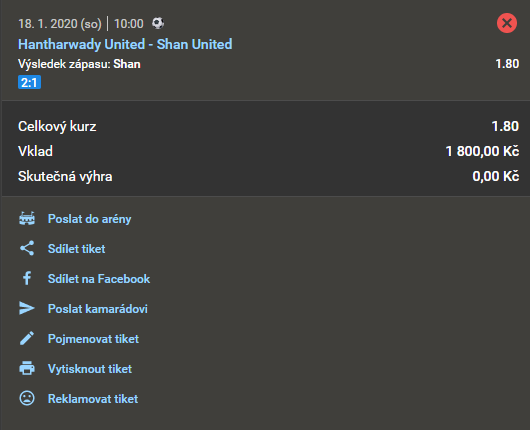Click the arena stadium icon
530x430 pixels.
pyautogui.click(x=27, y=218)
